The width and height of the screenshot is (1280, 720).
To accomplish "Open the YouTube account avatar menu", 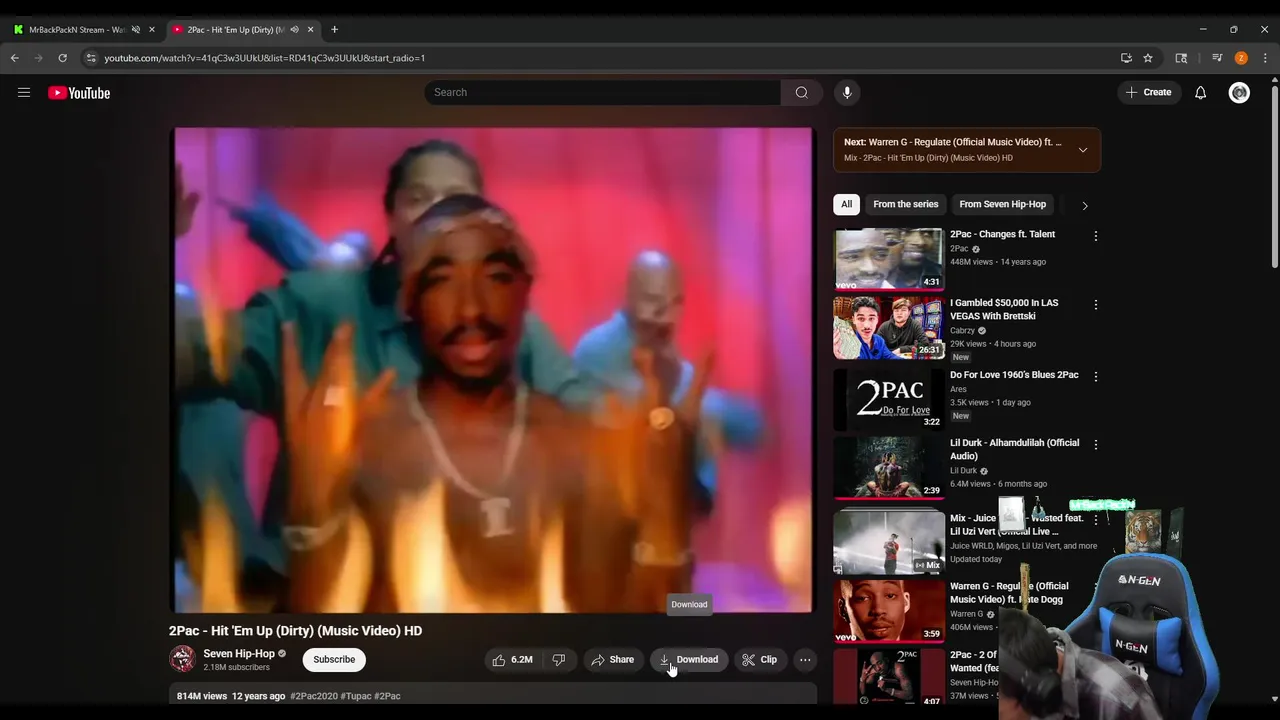I will point(1239,93).
